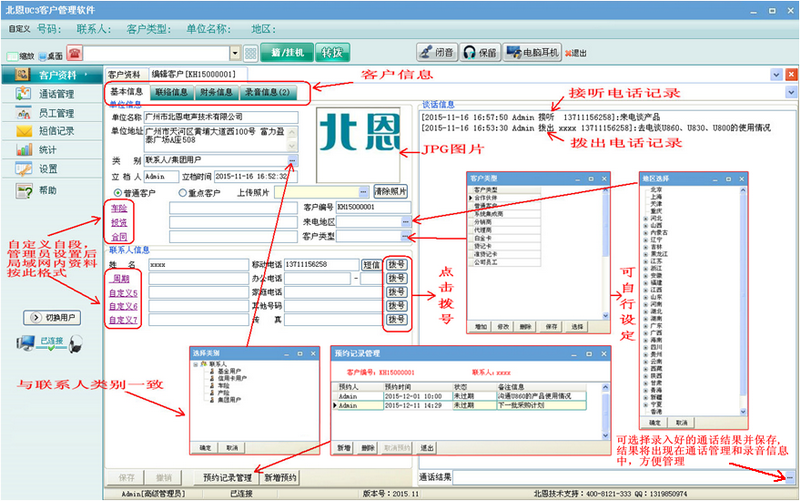Image resolution: width=800 pixels, height=501 pixels.
Task: Select the 编辑客户[KH15000001] document tab
Action: (x=194, y=74)
